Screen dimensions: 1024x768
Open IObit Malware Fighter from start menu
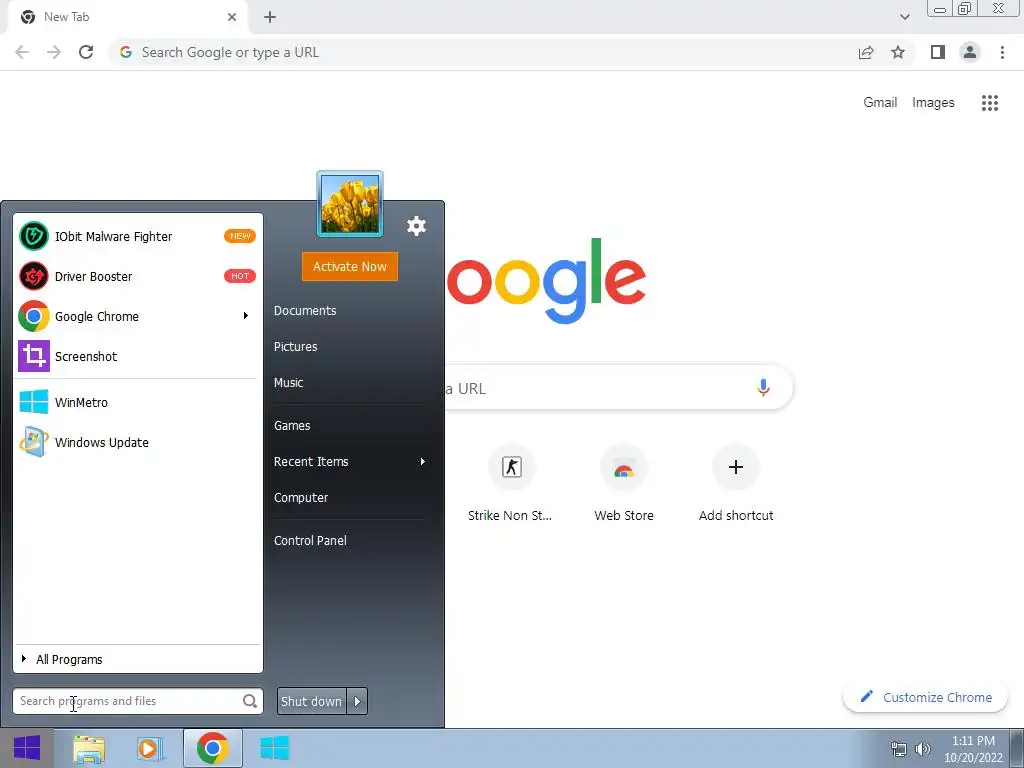137,236
